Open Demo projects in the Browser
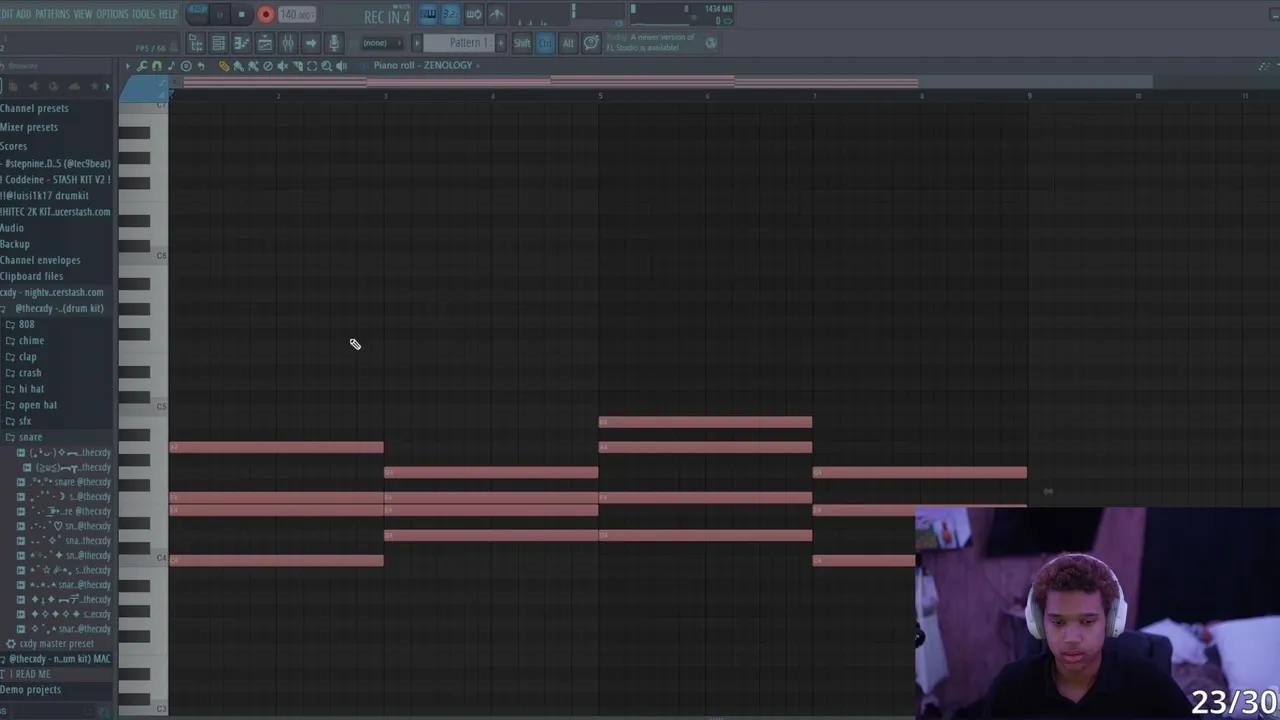 coord(31,690)
